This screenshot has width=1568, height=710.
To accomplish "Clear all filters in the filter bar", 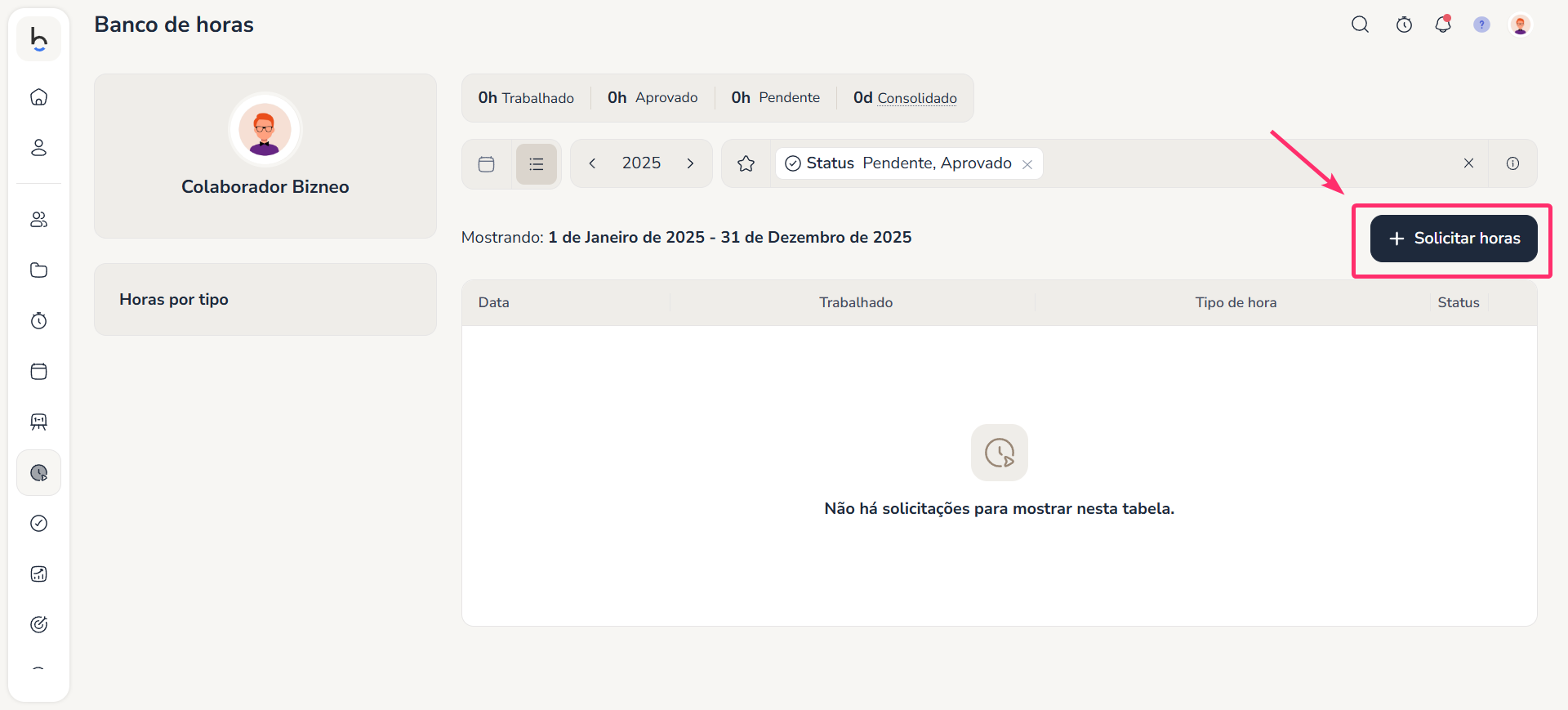I will (1468, 163).
